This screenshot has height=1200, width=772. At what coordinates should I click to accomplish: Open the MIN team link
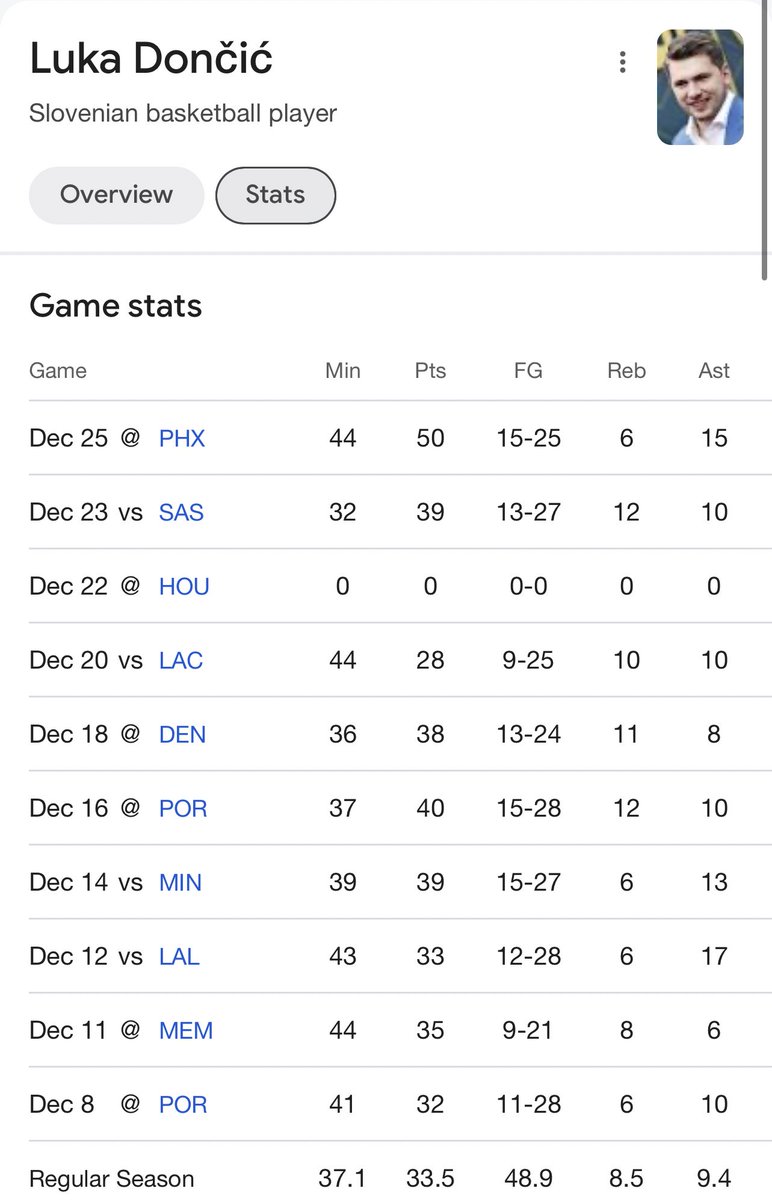pyautogui.click(x=180, y=882)
